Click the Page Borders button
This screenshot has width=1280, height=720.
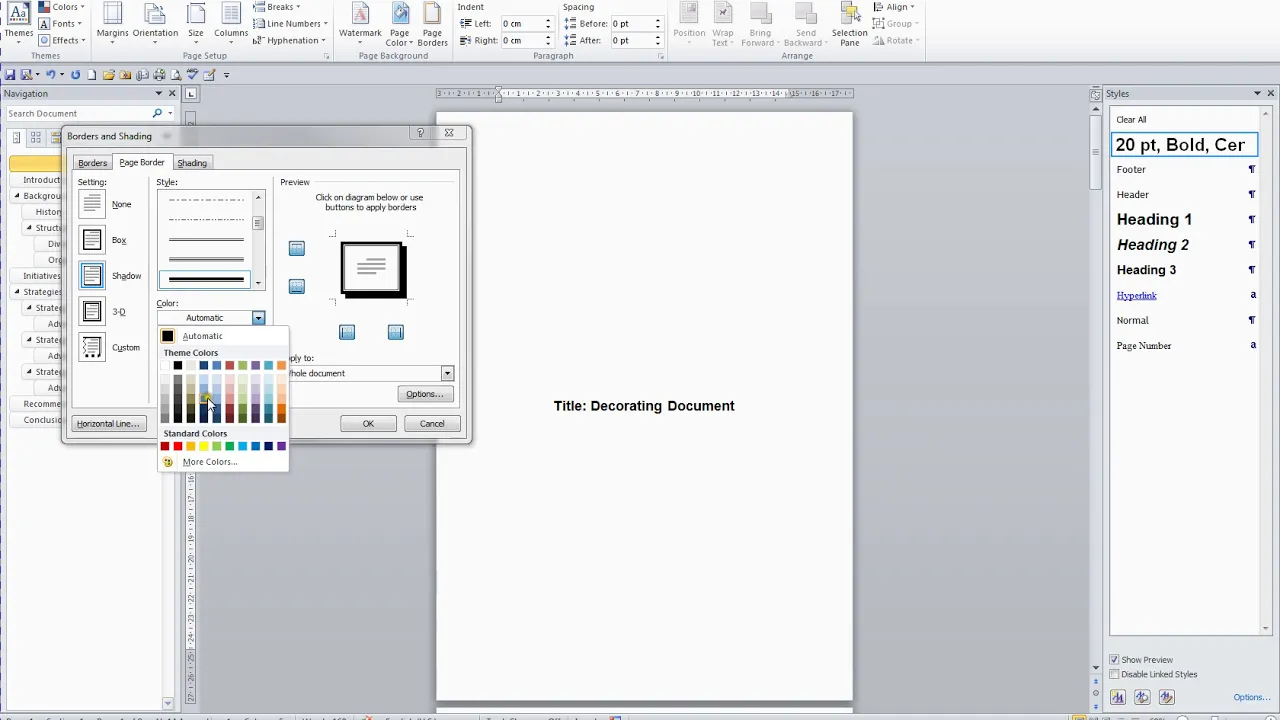tap(432, 26)
